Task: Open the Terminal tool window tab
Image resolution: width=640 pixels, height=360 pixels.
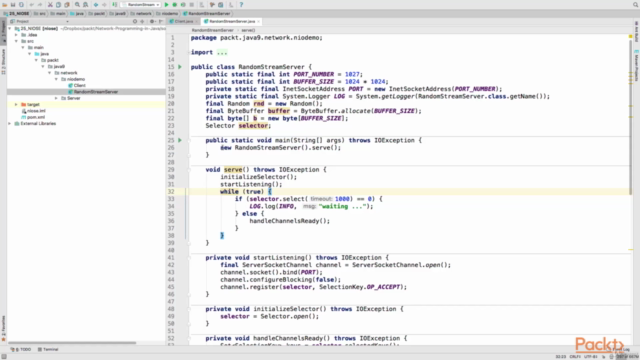Action: (x=48, y=349)
